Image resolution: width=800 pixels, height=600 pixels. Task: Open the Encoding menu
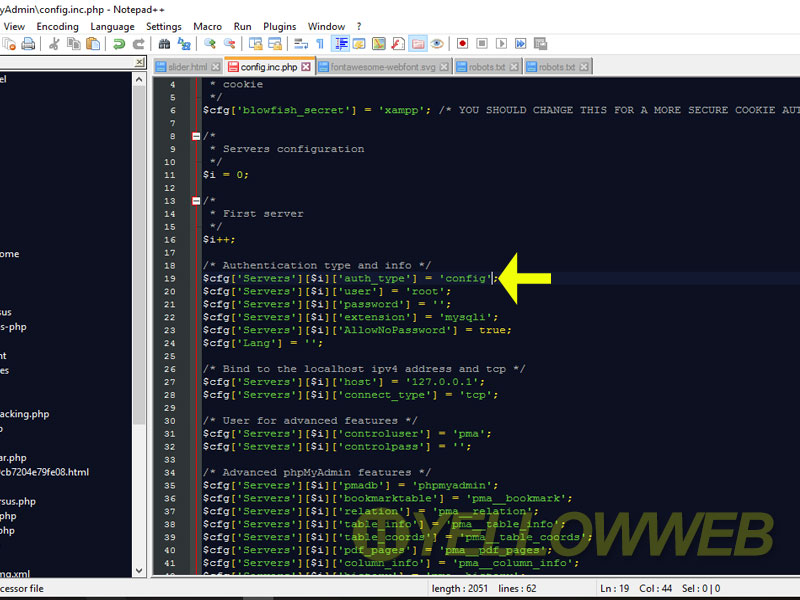57,26
